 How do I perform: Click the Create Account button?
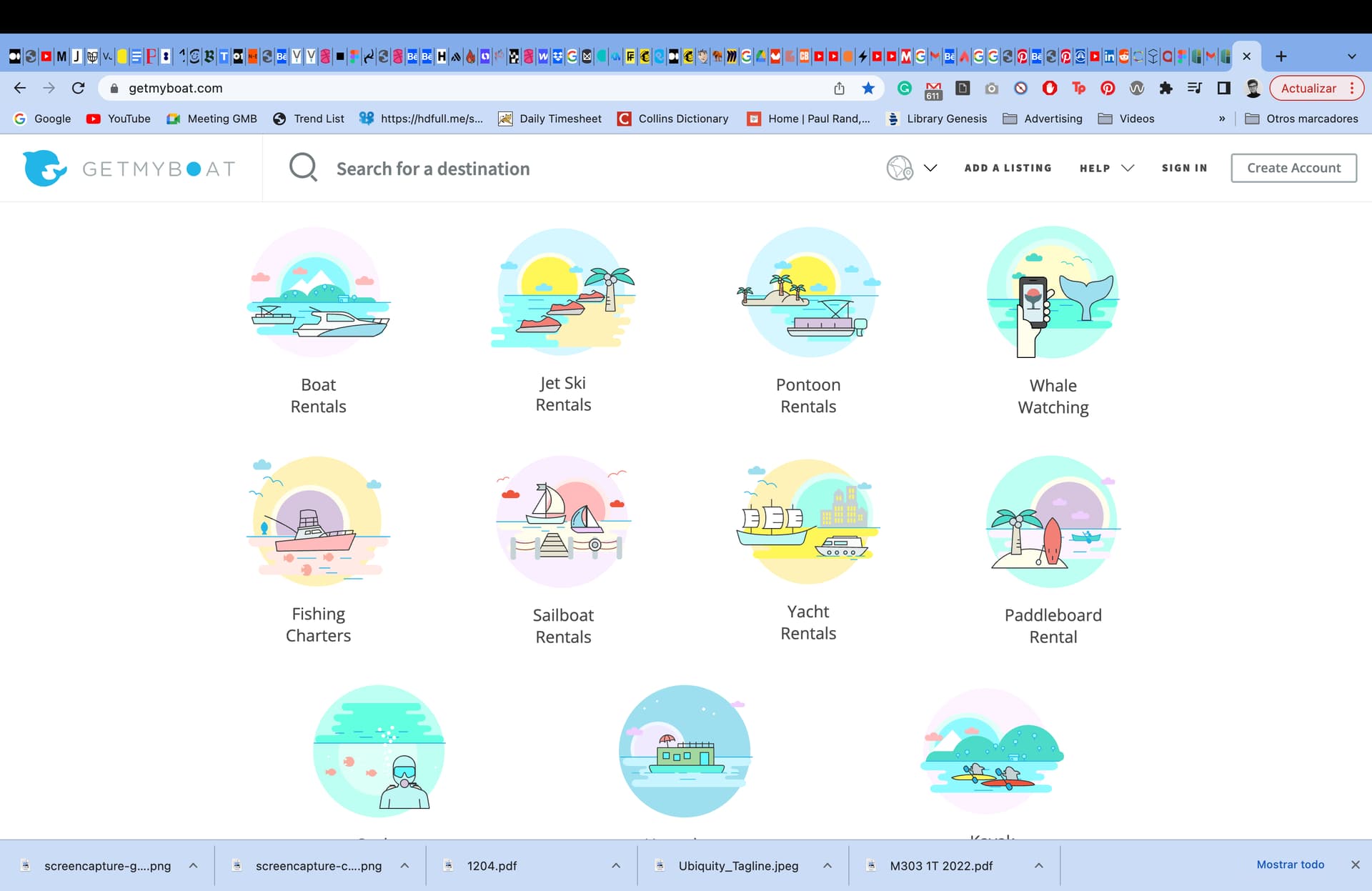tap(1293, 168)
